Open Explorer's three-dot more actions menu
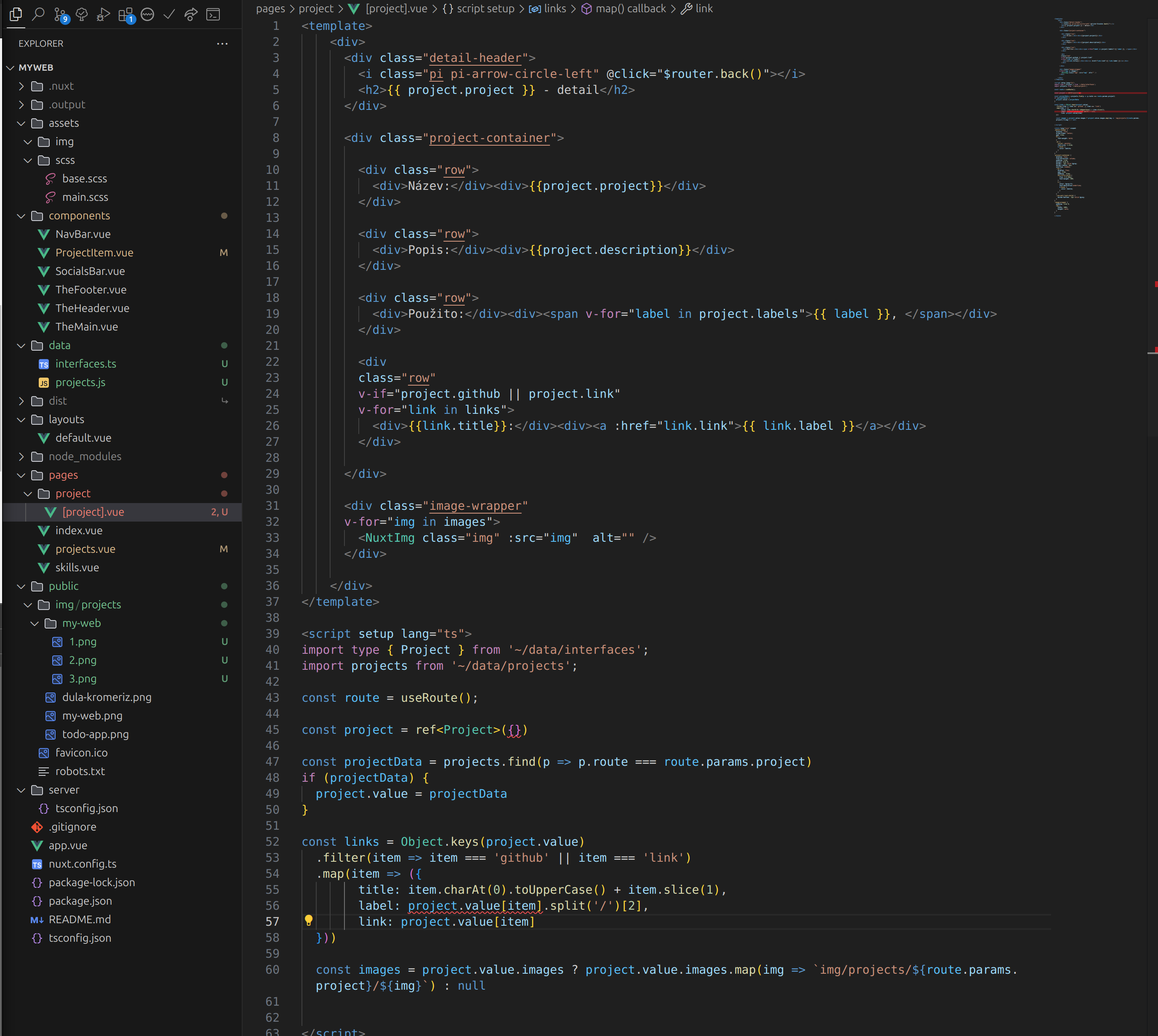The width and height of the screenshot is (1158, 1036). pyautogui.click(x=222, y=44)
